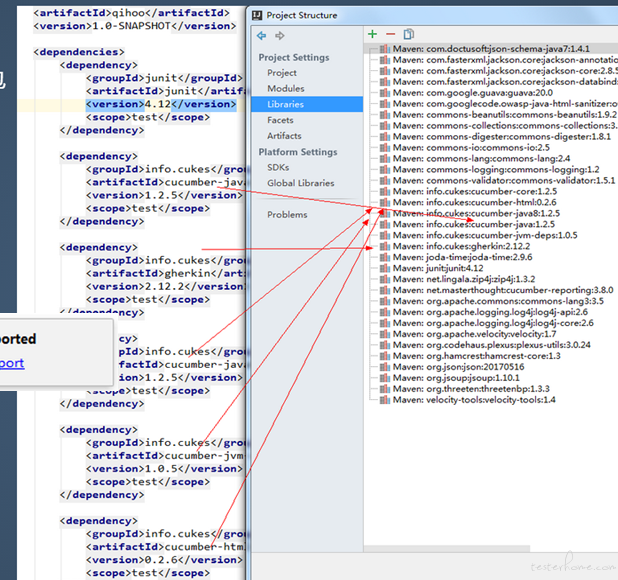Open Global Libraries platform settings
This screenshot has width=618, height=580.
pos(300,183)
